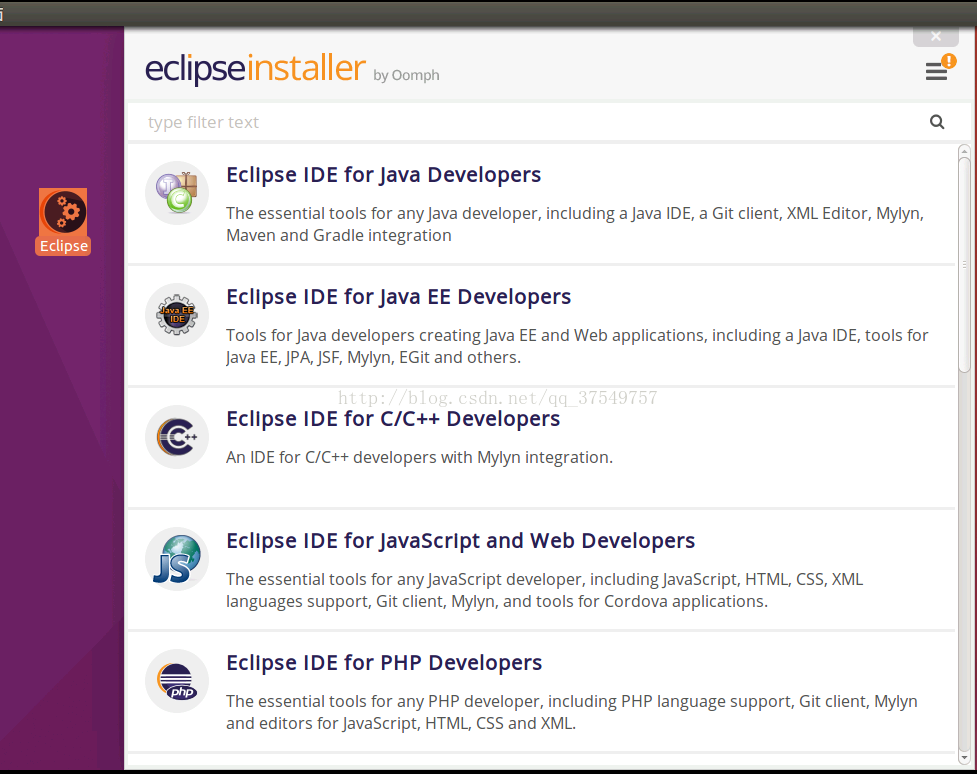The width and height of the screenshot is (977, 774).
Task: Click the product list scrollbar thumb
Action: click(964, 265)
